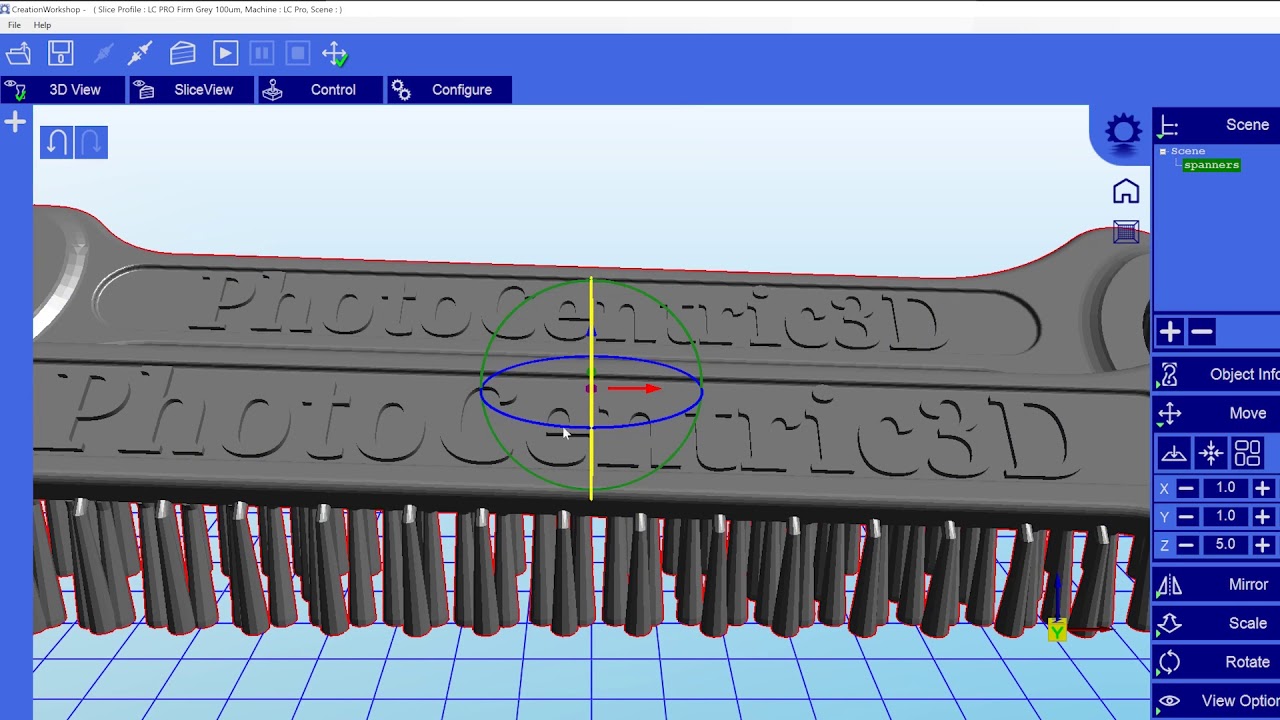Increase X move with plus button
The width and height of the screenshot is (1280, 720).
pos(1262,488)
